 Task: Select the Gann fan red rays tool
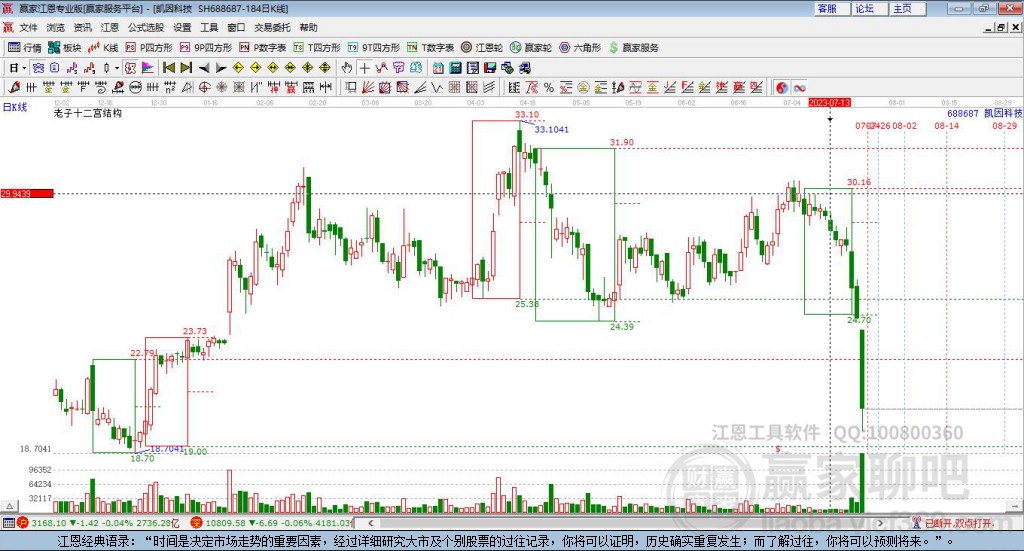click(x=368, y=87)
